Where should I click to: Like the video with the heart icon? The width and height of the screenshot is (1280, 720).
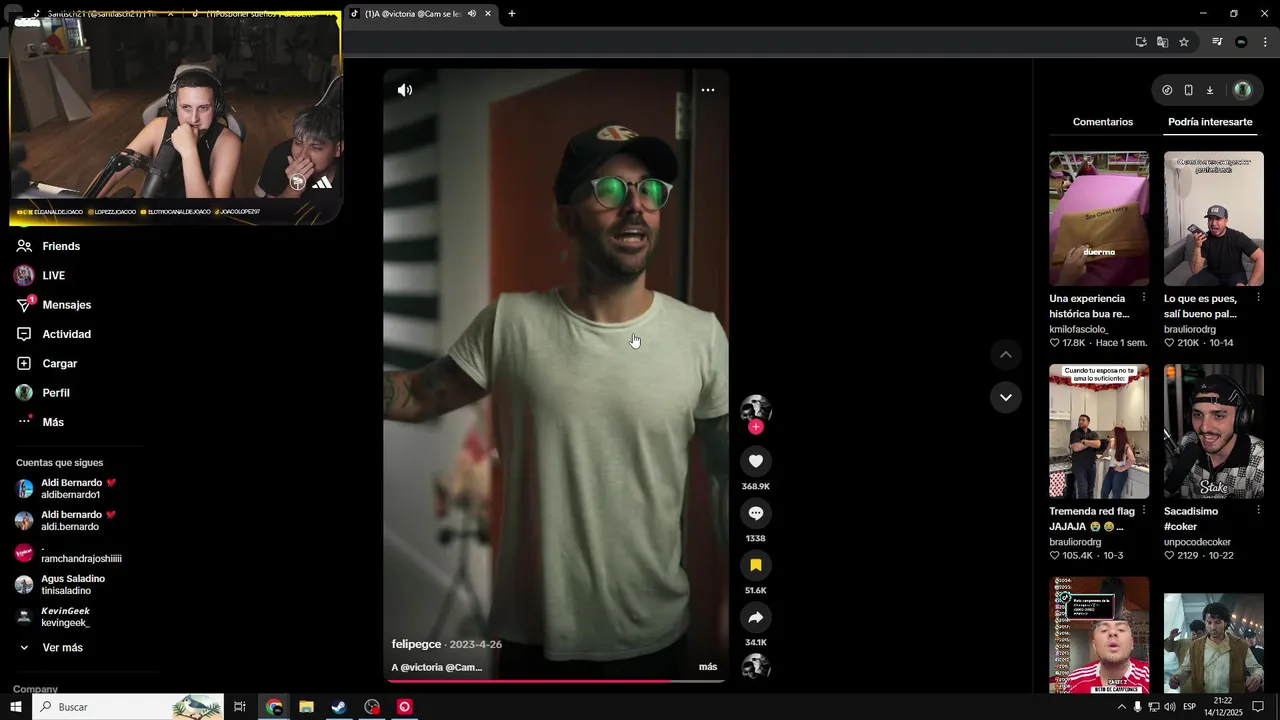click(x=756, y=461)
